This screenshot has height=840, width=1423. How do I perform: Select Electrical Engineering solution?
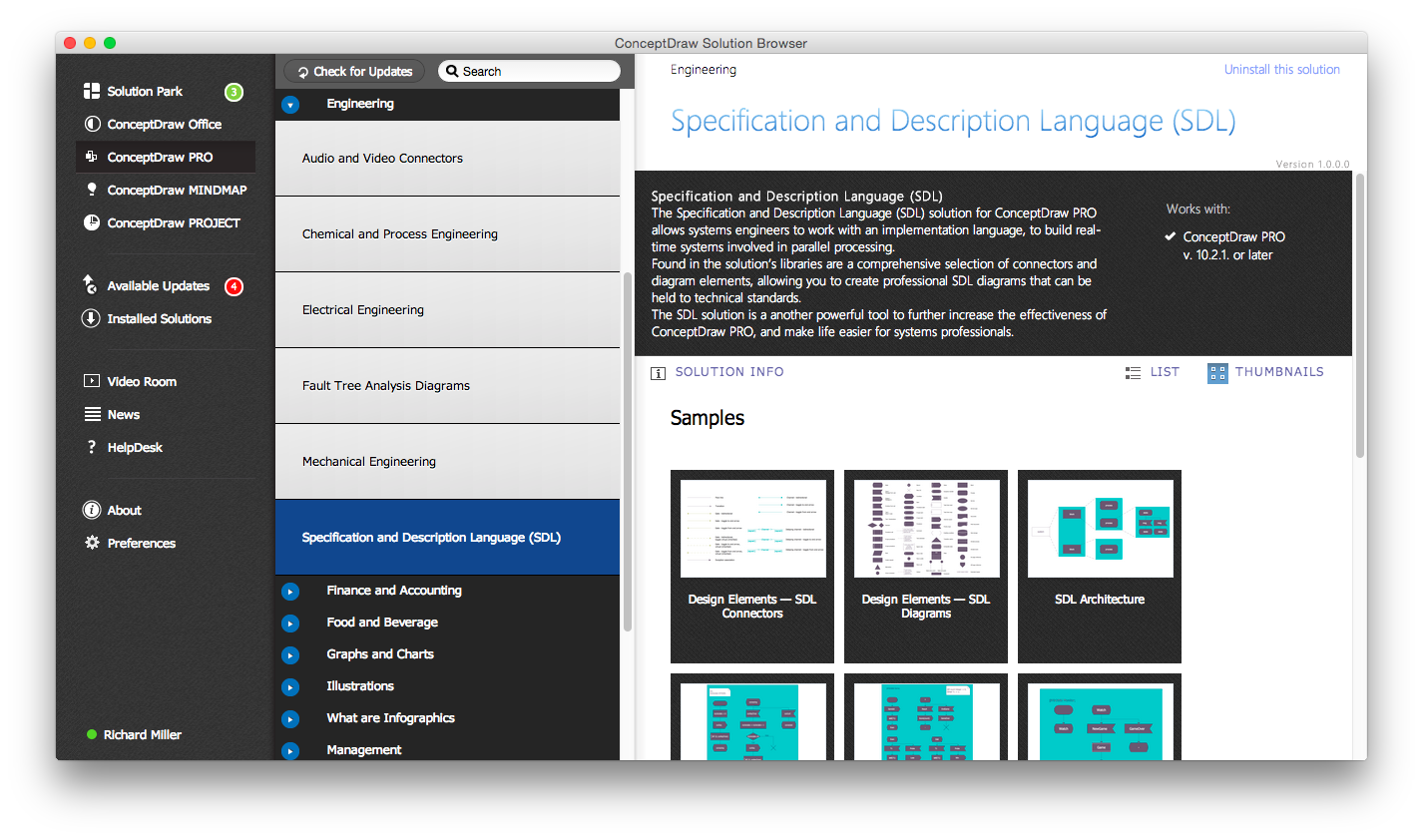pyautogui.click(x=447, y=310)
